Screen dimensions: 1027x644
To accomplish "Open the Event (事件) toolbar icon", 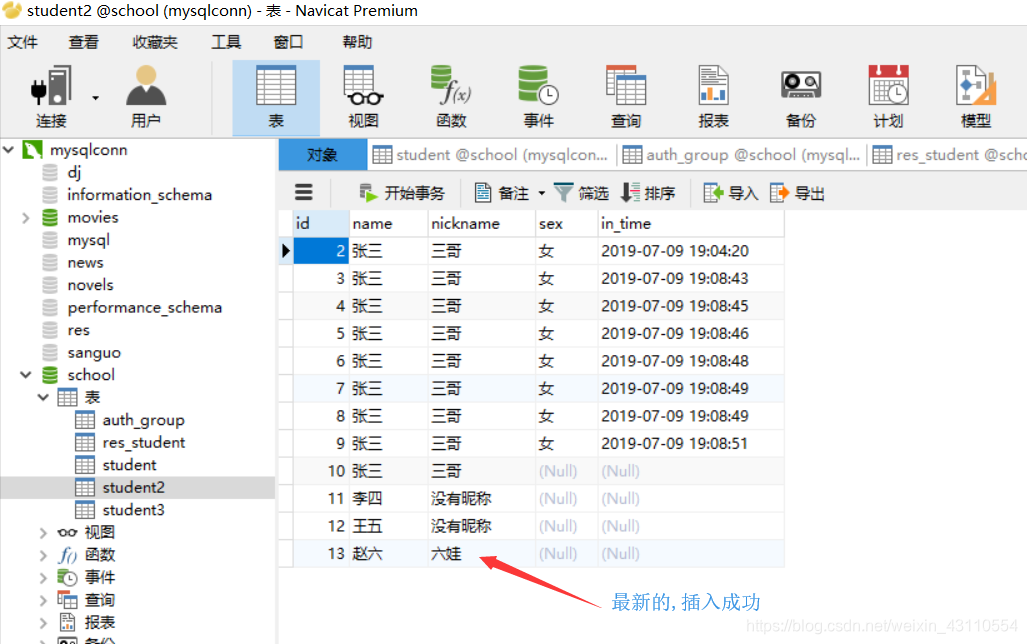I will click(x=538, y=97).
